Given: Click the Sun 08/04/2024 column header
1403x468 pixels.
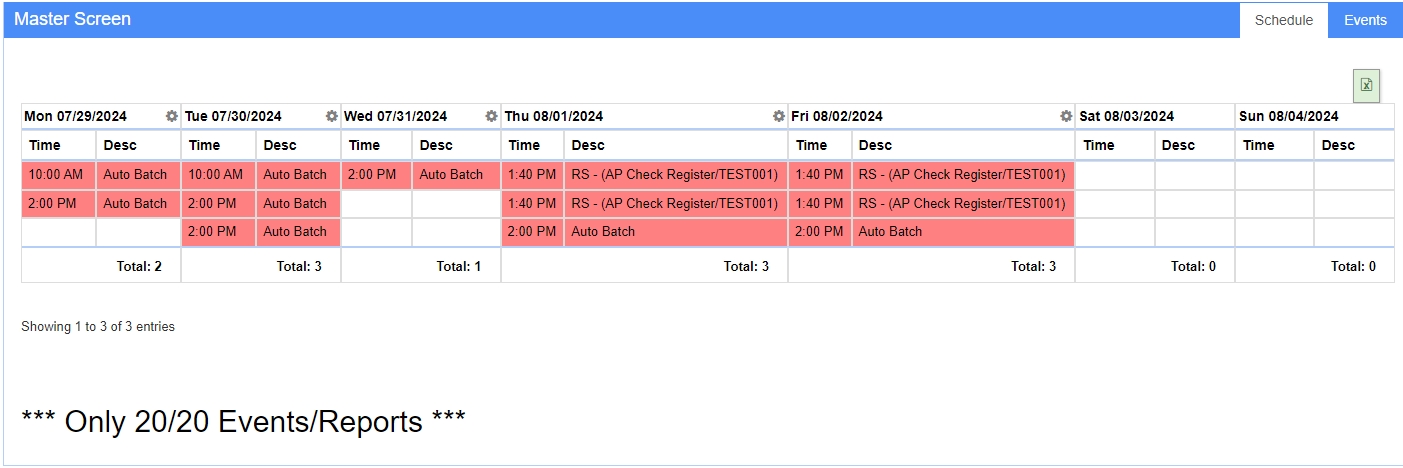Looking at the screenshot, I should pyautogui.click(x=1314, y=116).
